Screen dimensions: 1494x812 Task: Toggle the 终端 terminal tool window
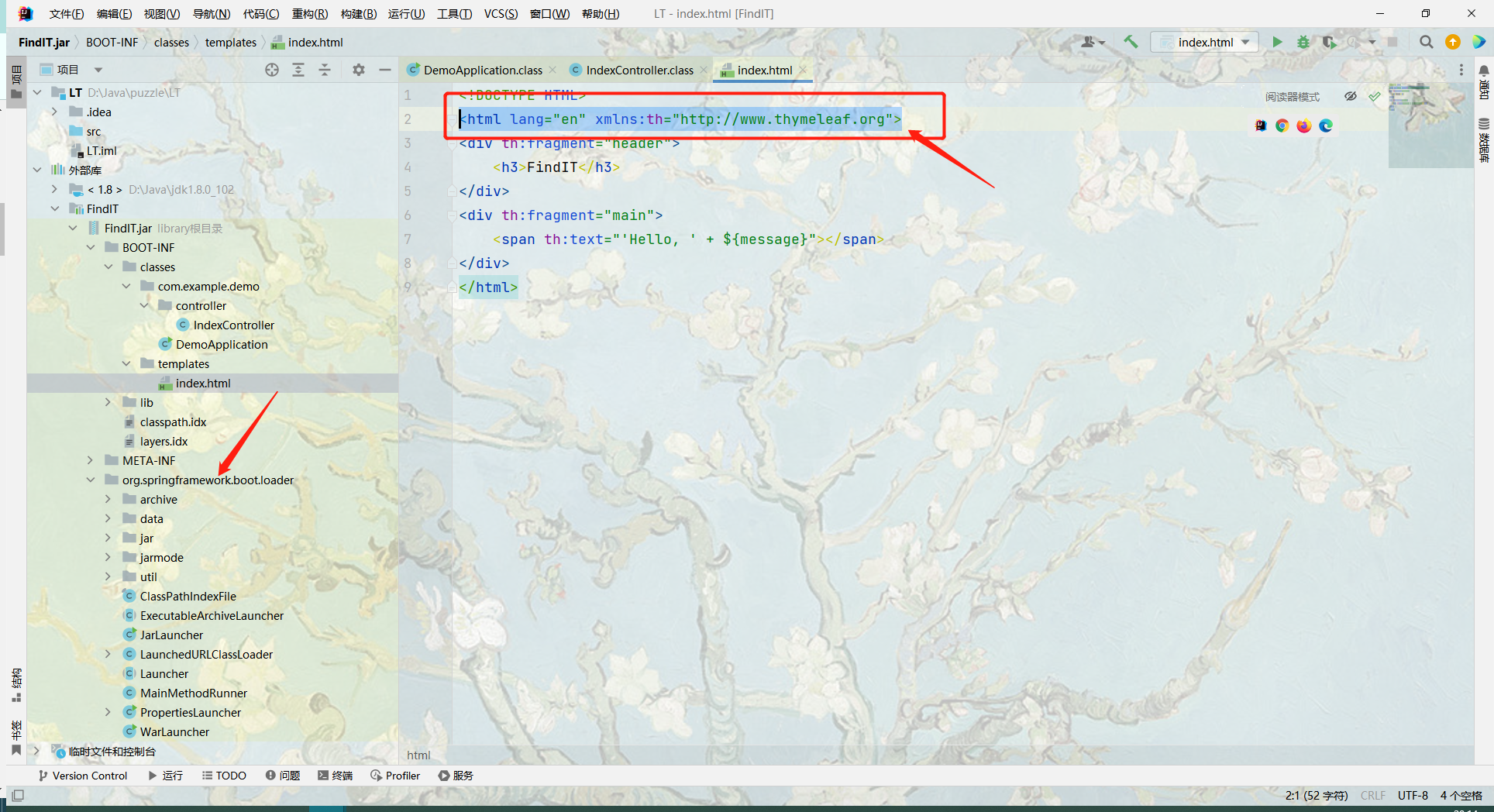pos(335,776)
